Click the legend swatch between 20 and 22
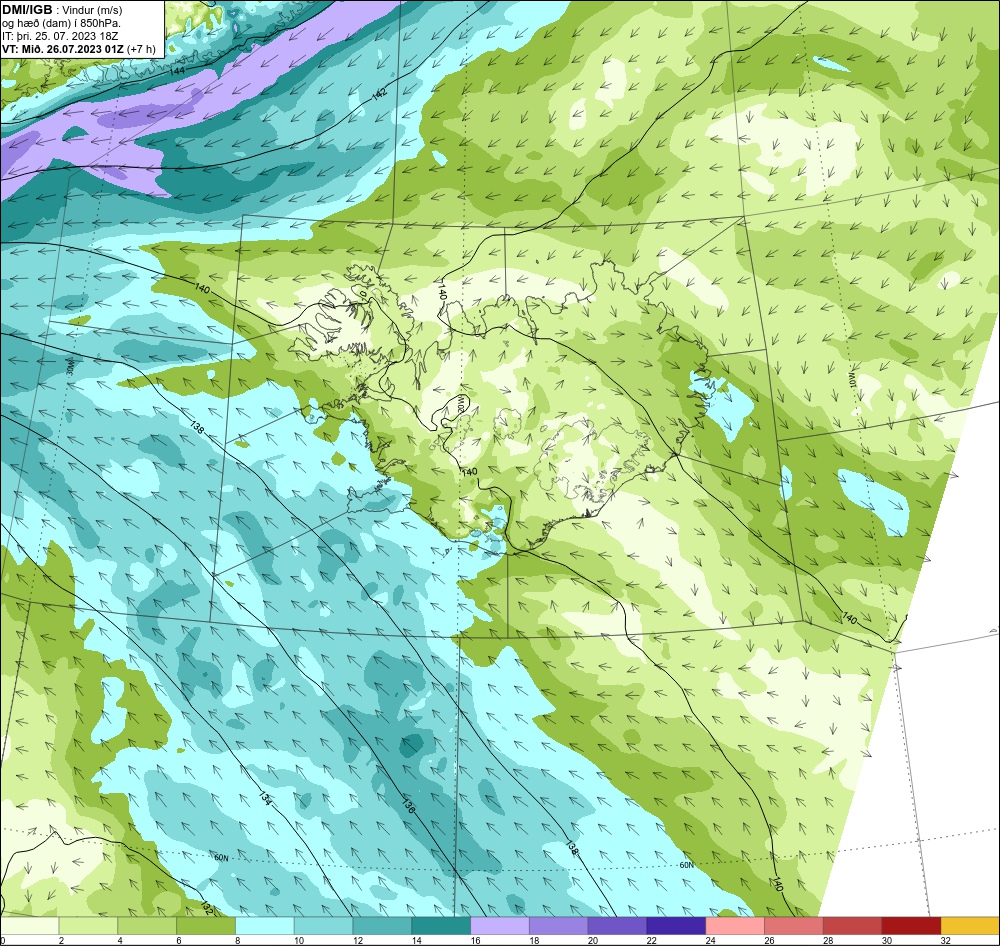This screenshot has width=1000, height=946. pyautogui.click(x=617, y=926)
